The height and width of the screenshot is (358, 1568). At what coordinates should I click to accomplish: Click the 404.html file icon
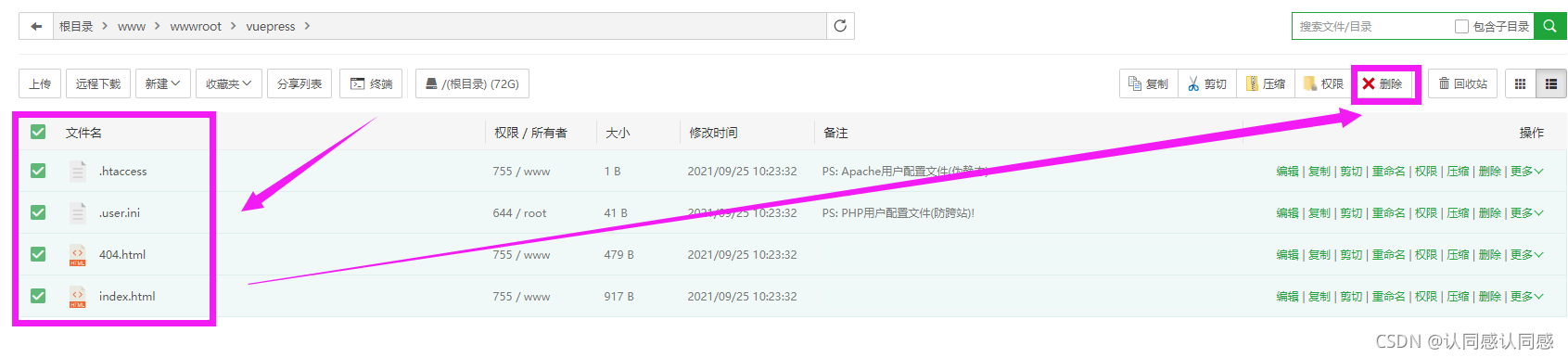[78, 254]
